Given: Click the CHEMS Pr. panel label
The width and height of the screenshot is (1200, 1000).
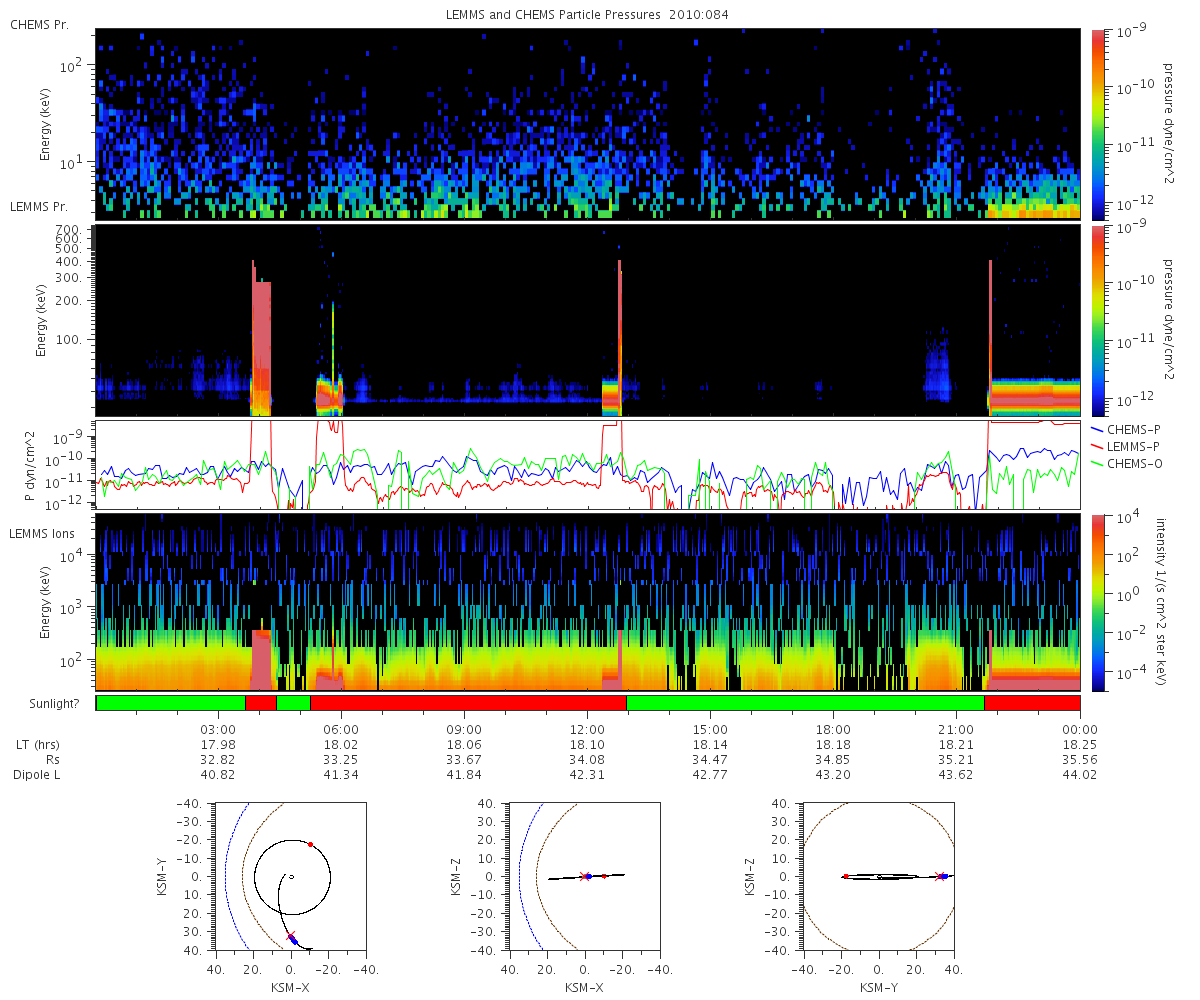Looking at the screenshot, I should point(39,25).
